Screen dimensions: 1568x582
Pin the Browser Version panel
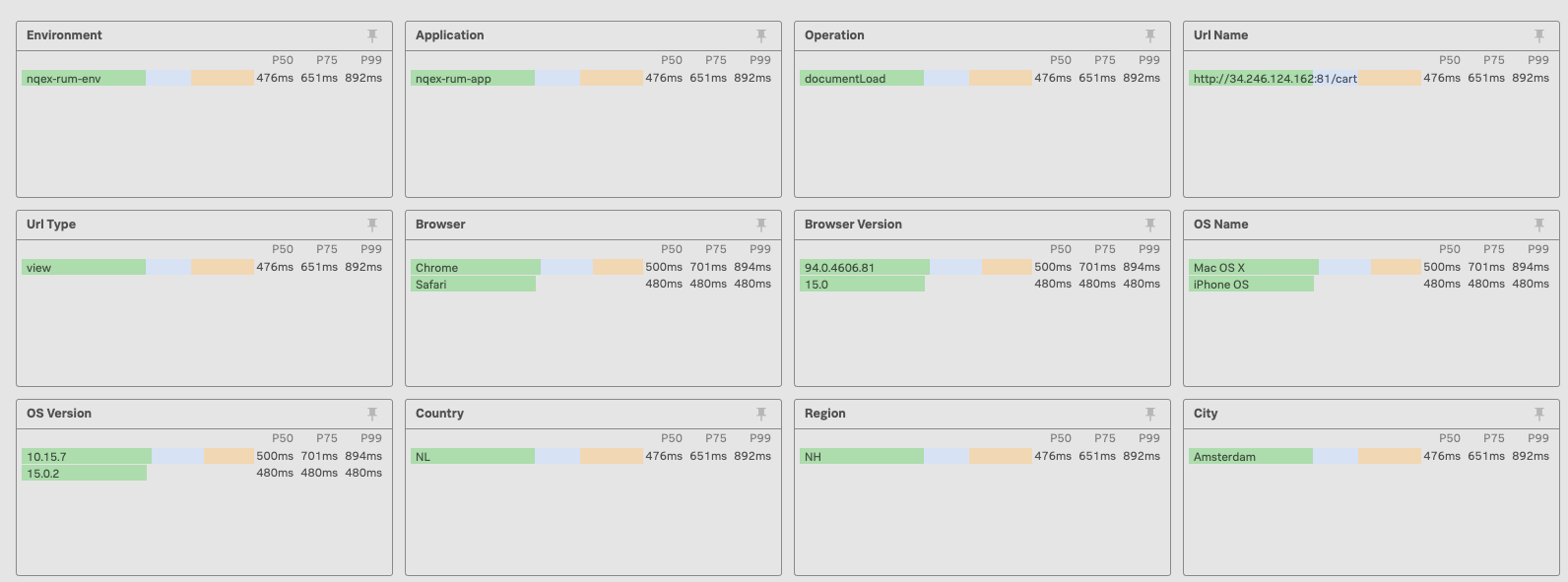pos(1150,225)
